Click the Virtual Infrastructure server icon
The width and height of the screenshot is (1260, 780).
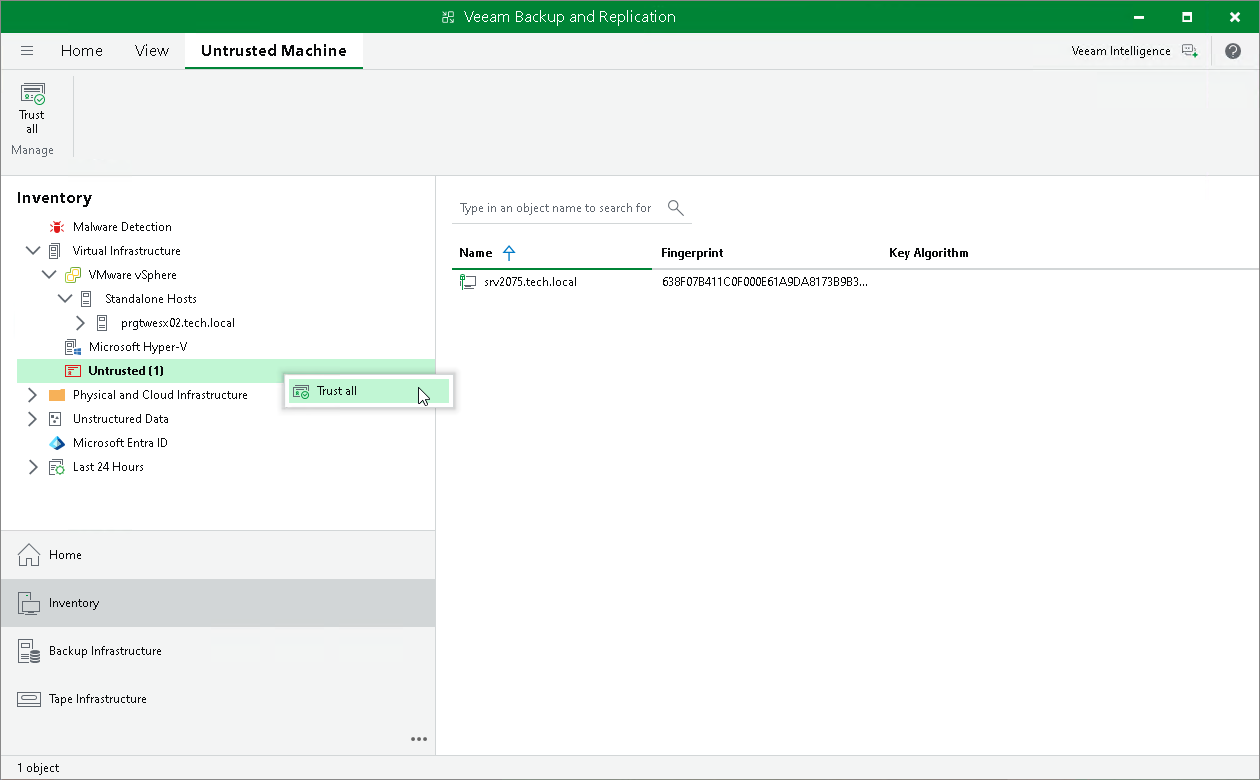click(56, 251)
